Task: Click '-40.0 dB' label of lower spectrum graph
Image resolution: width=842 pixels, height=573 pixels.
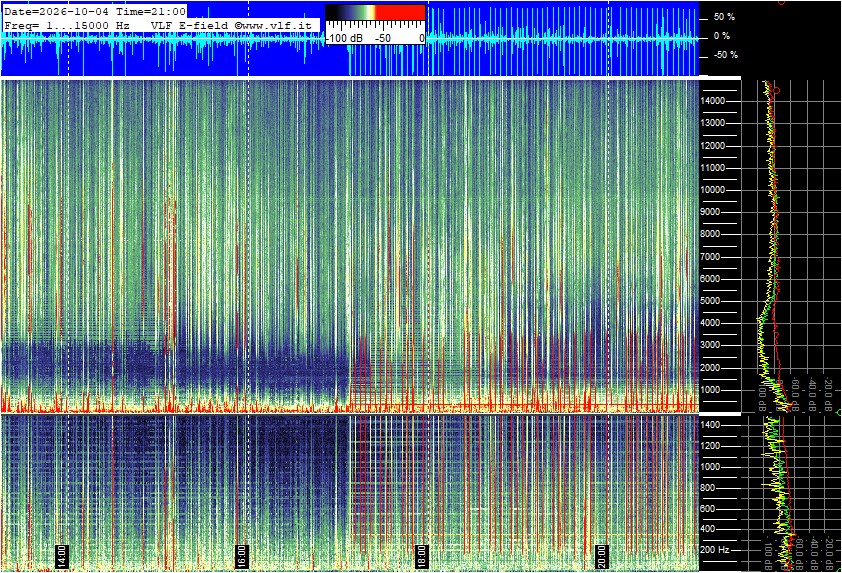Action: (814, 553)
